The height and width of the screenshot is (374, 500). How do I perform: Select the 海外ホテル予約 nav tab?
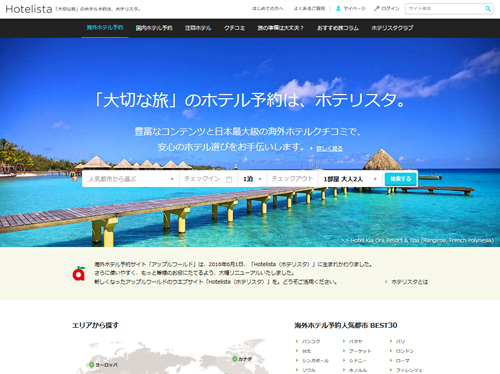(105, 28)
